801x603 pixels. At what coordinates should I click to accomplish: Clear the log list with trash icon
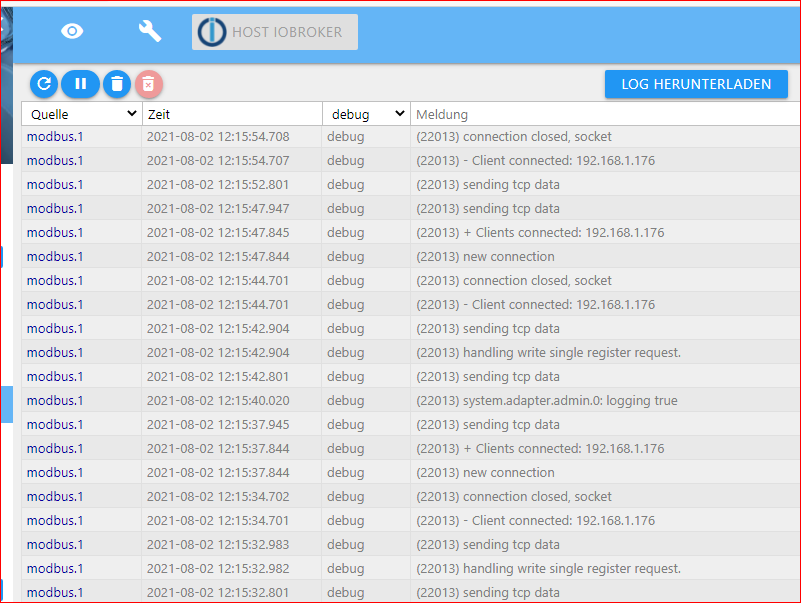(x=117, y=84)
